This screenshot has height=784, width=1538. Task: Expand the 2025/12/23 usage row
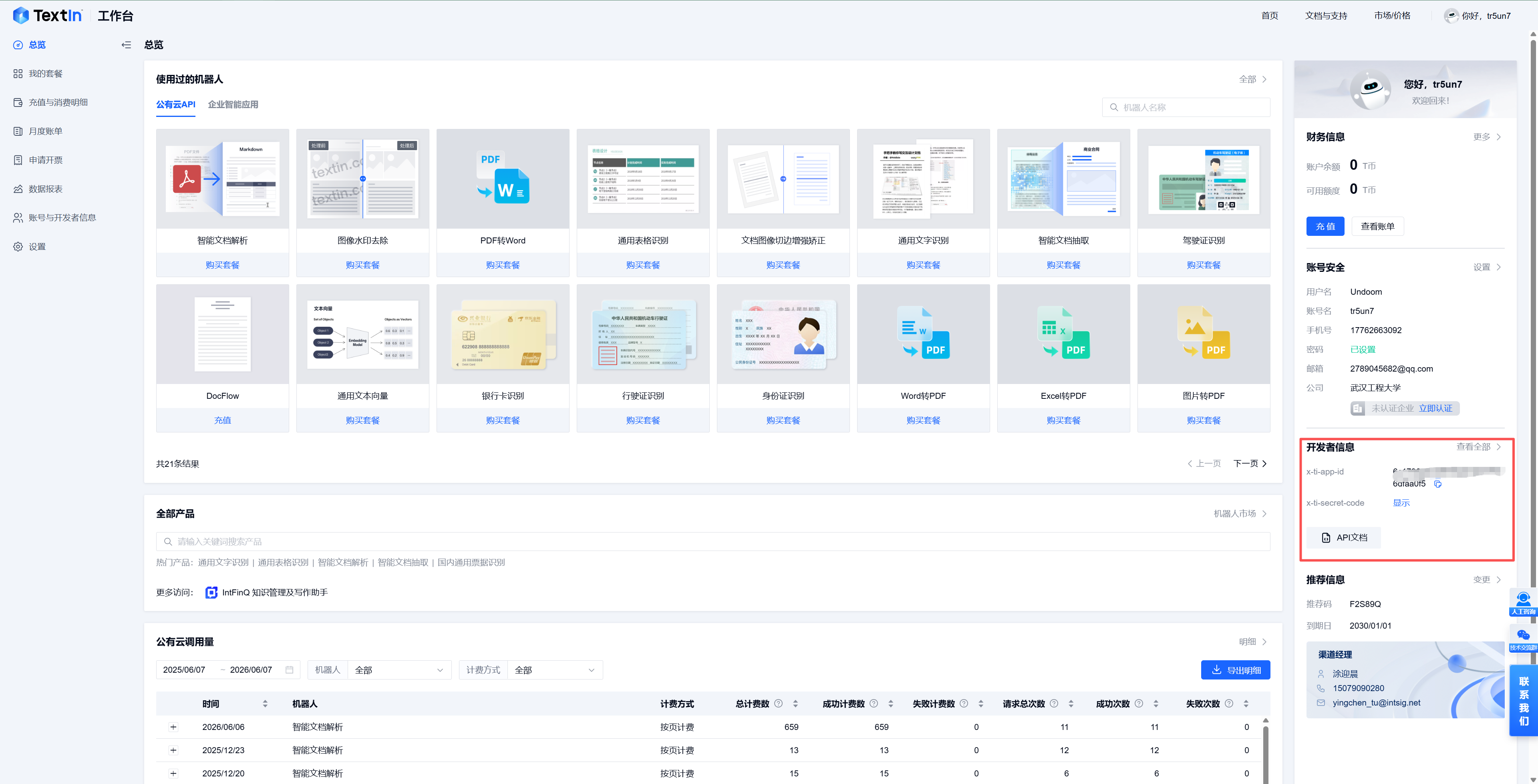(173, 750)
